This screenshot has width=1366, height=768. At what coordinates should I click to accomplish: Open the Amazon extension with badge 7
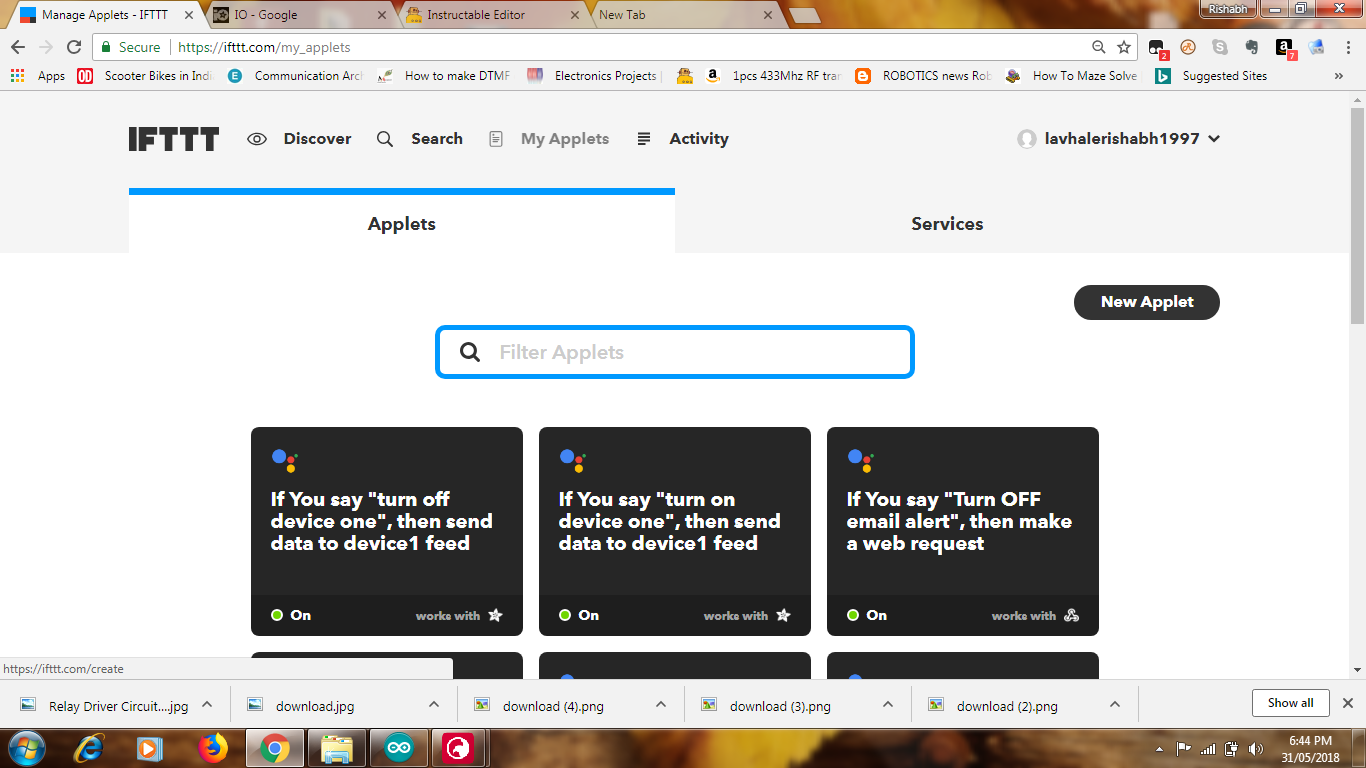pos(1285,48)
